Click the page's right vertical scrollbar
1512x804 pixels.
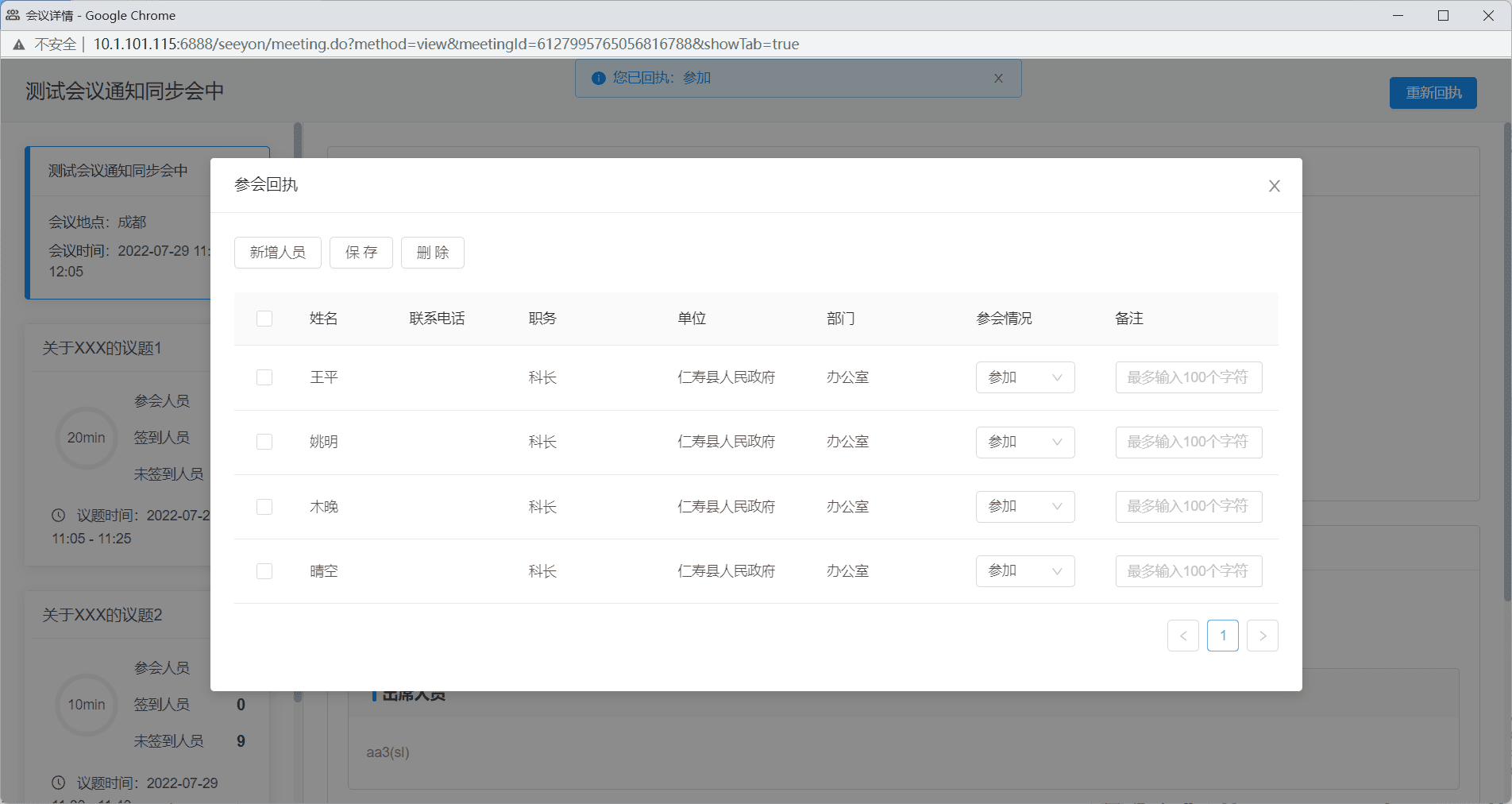click(1506, 361)
